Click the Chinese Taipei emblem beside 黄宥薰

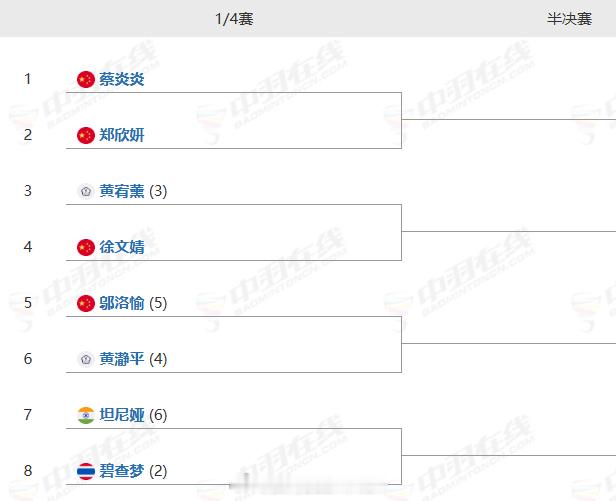(86, 191)
